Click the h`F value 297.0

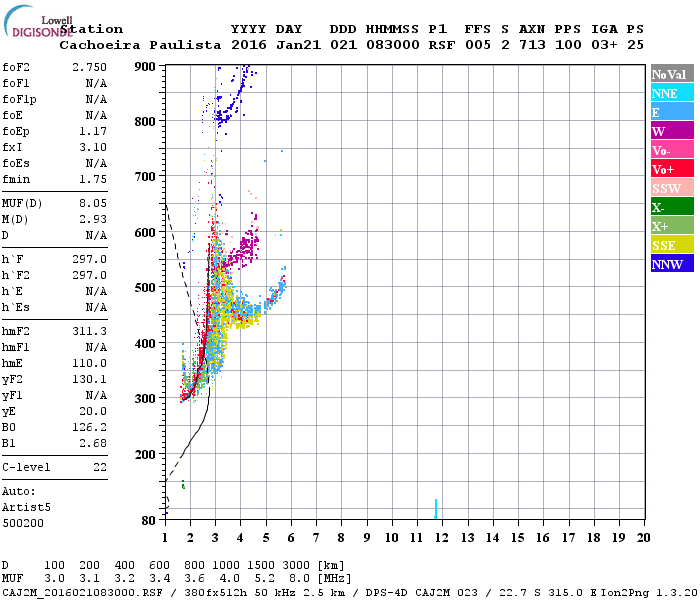89,259
